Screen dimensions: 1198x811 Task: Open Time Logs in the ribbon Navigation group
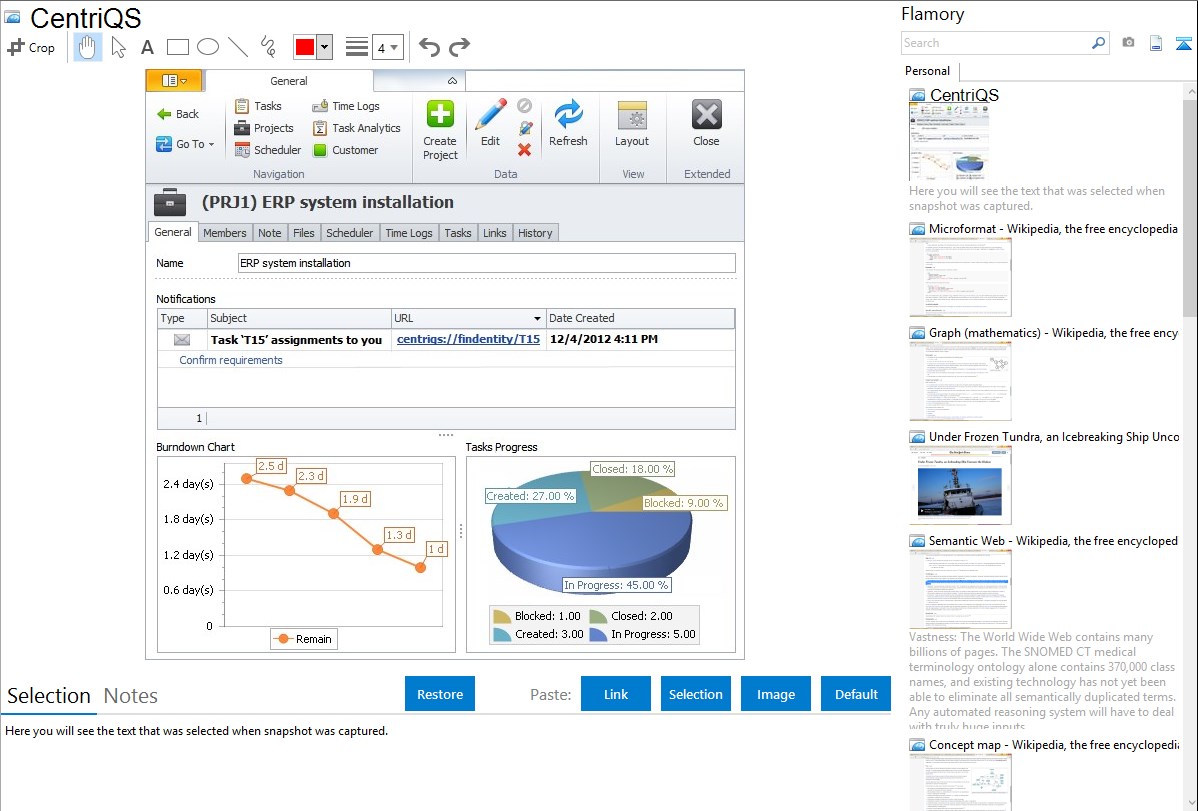[x=346, y=106]
